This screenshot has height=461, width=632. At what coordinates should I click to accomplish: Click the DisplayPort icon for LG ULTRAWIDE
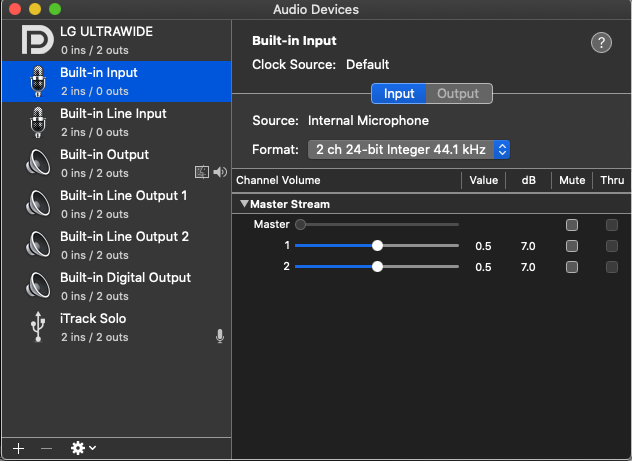(37, 39)
